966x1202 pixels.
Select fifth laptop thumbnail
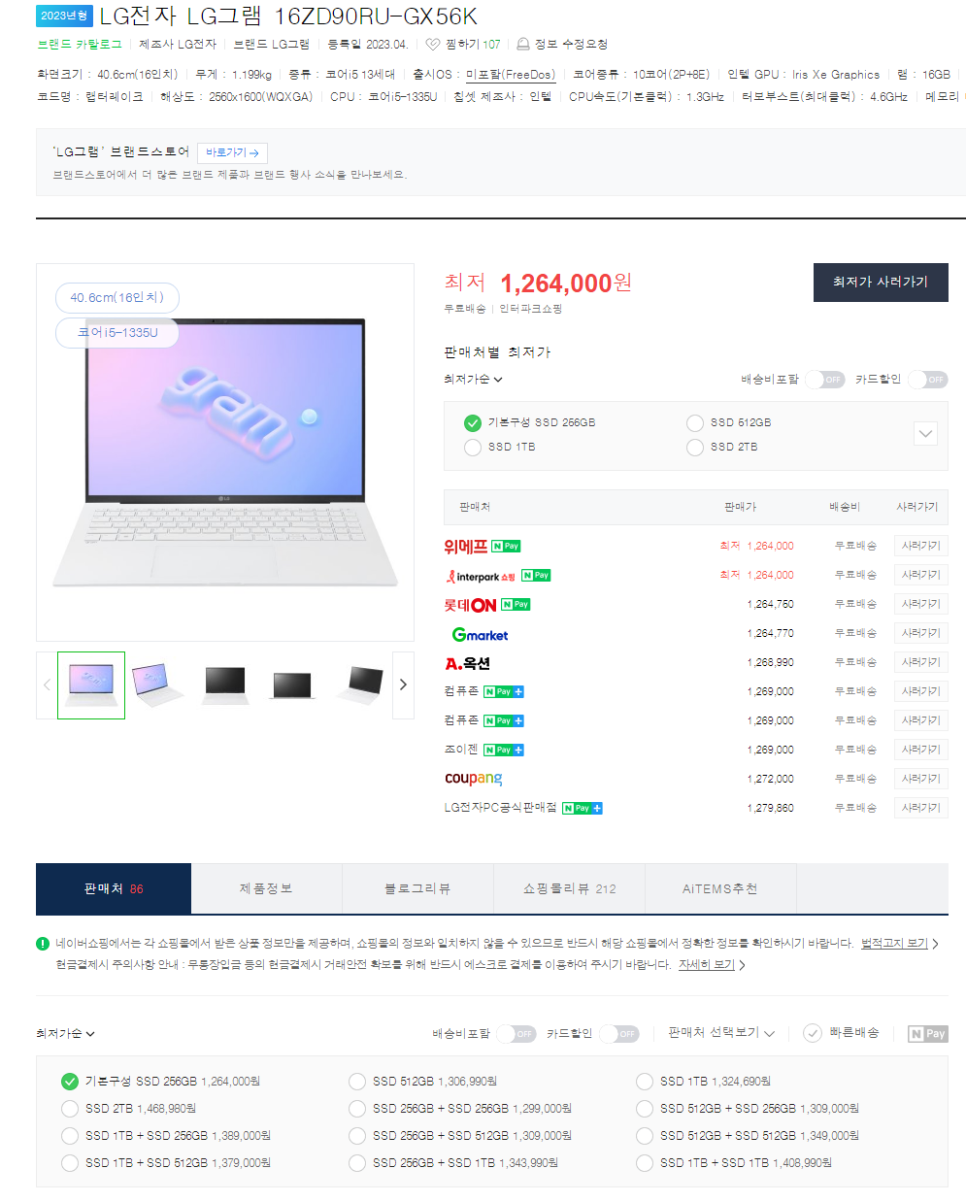(x=359, y=685)
